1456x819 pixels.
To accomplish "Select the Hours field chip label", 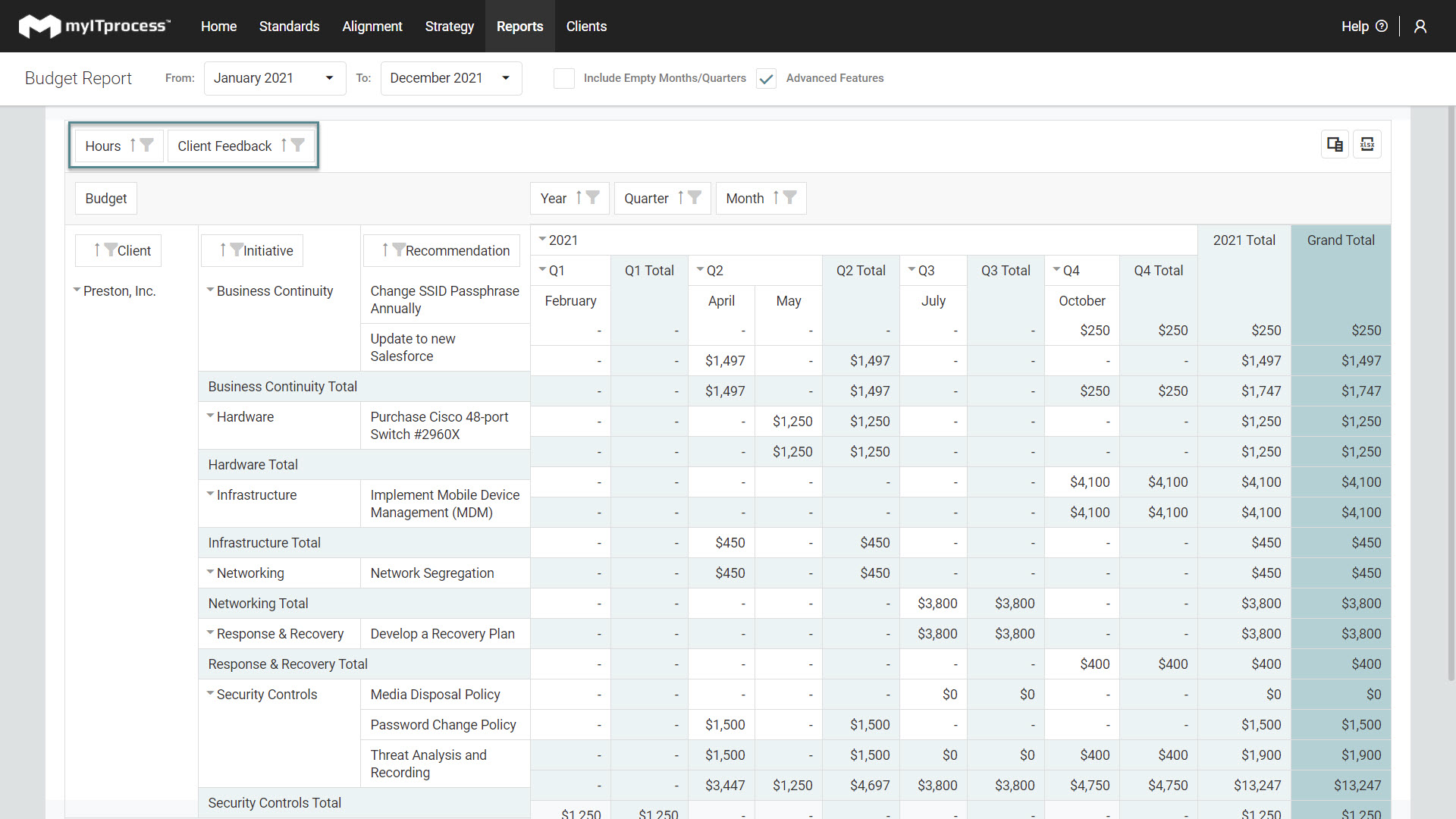I will point(103,146).
